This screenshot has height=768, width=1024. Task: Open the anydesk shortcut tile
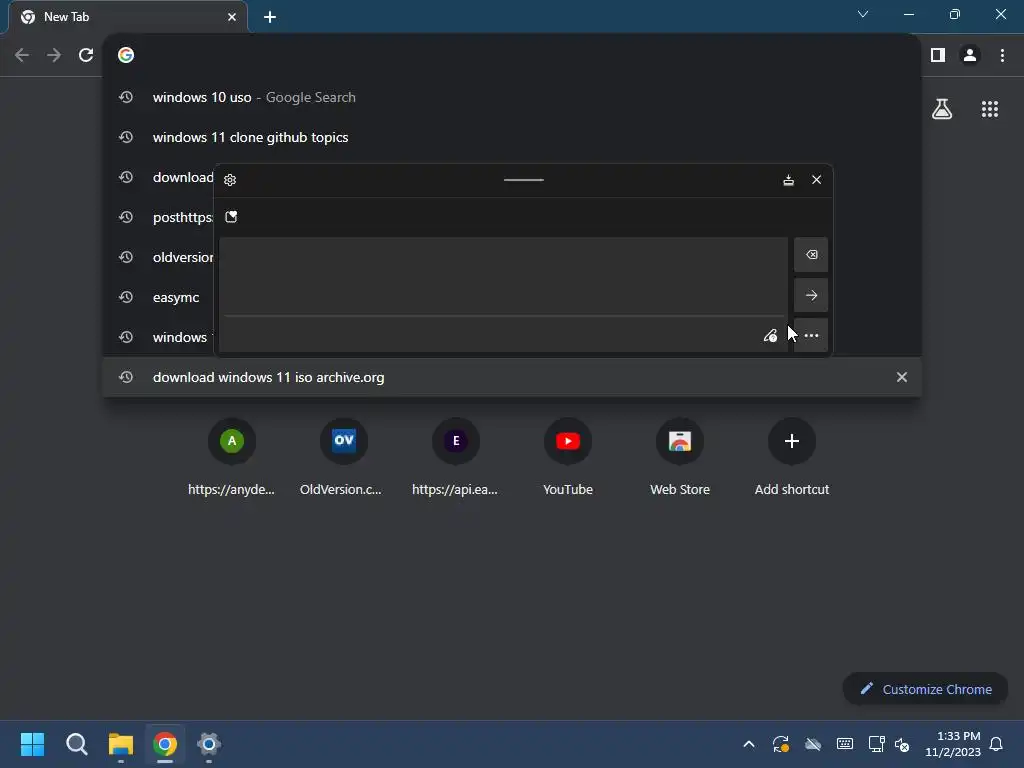(231, 457)
